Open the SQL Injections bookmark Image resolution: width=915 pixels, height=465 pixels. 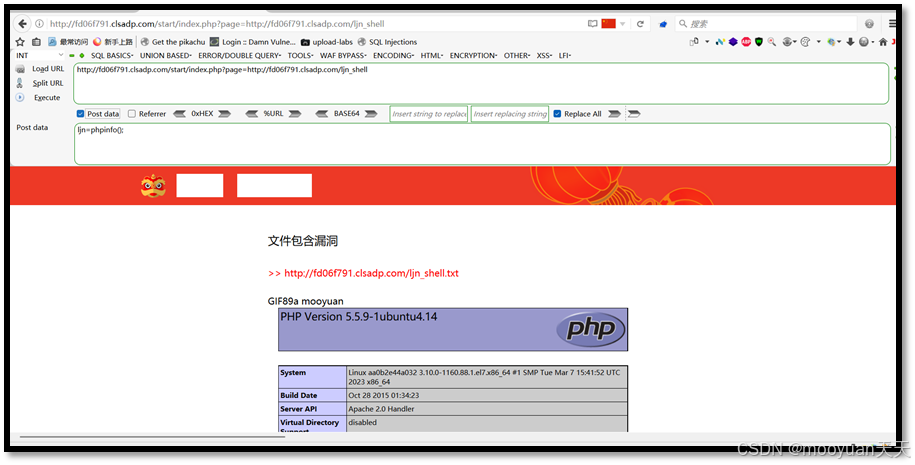coord(387,42)
